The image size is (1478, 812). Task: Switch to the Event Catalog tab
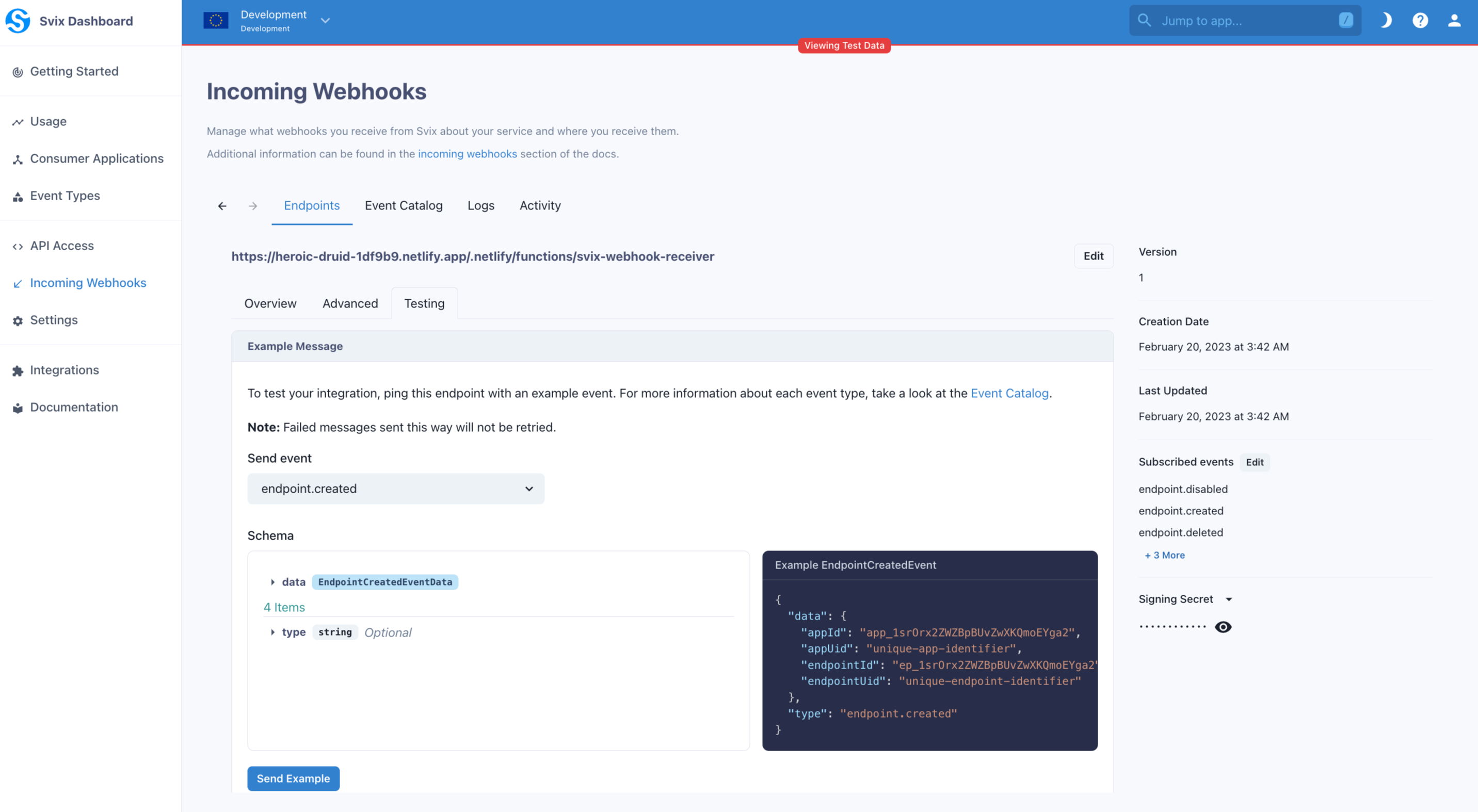point(404,206)
